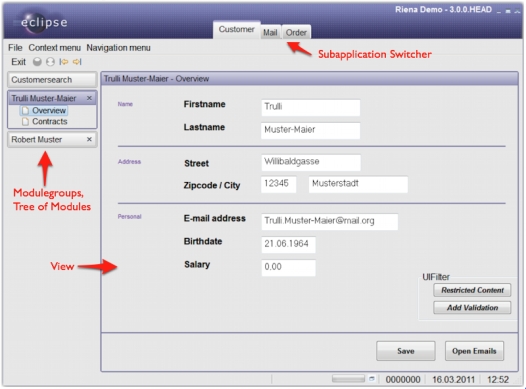The width and height of the screenshot is (526, 389).
Task: Open the Customersearch module
Action: (x=52, y=80)
